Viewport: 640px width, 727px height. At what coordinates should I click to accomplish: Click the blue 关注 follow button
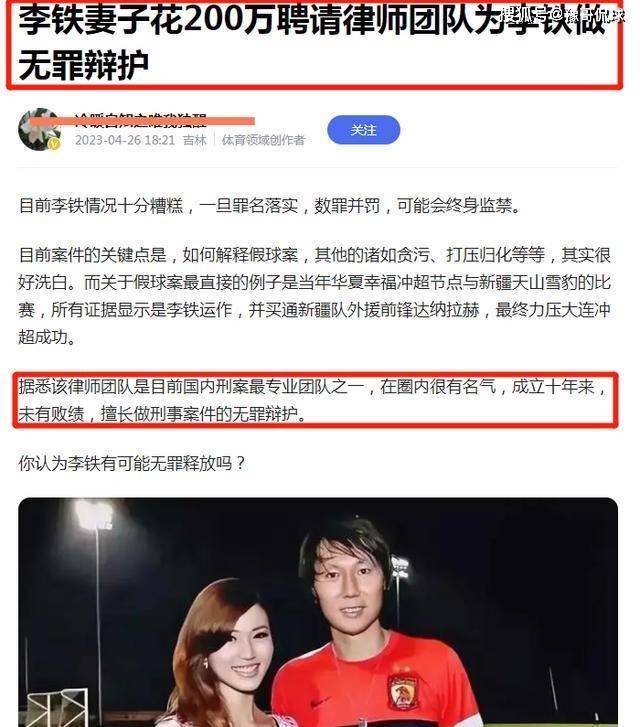coord(363,130)
